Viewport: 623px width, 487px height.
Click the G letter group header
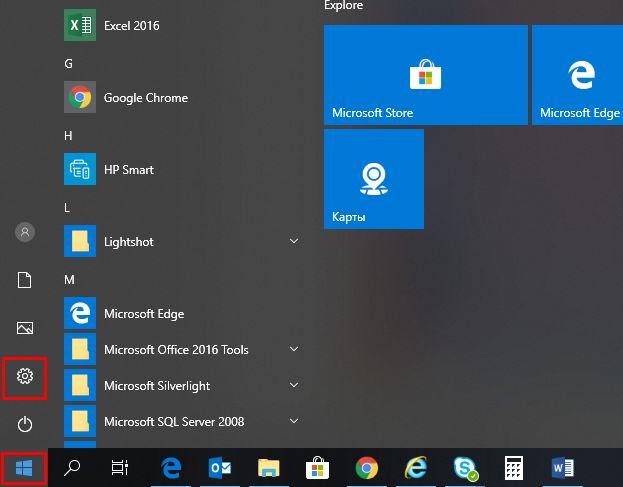pos(68,64)
